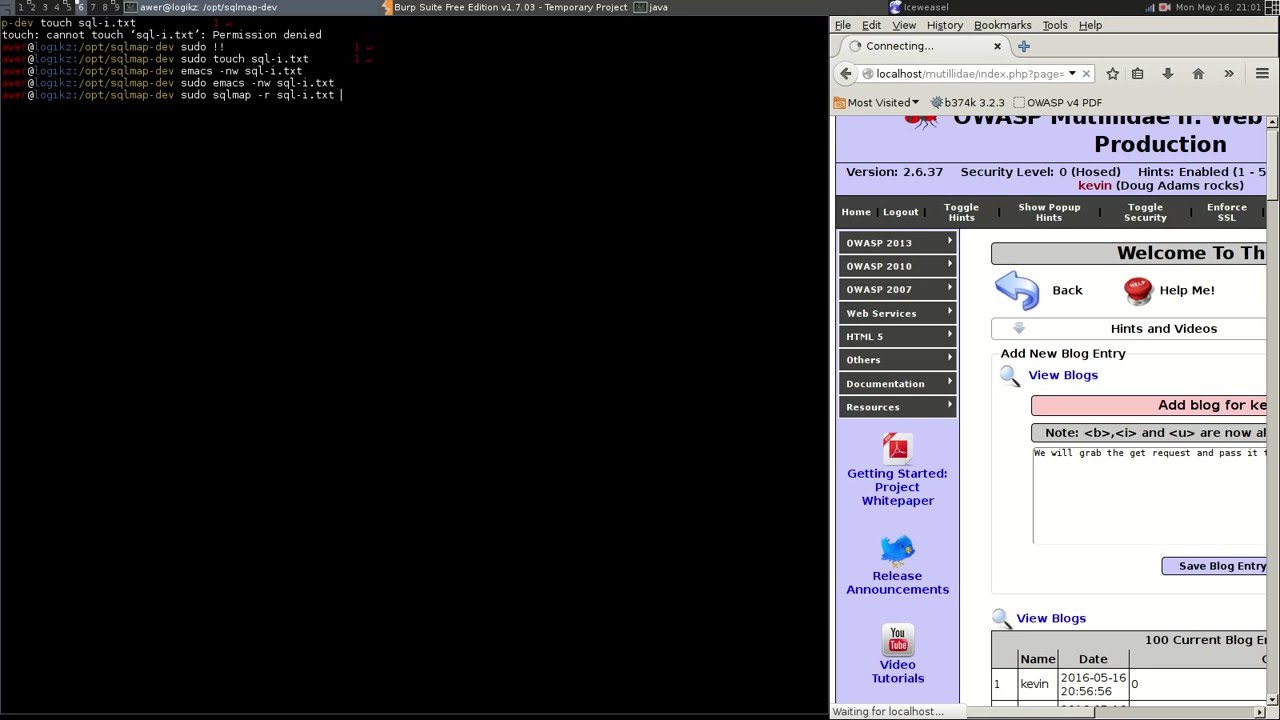The image size is (1280, 720).
Task: Open the b374k 3.2.3 bookmark
Action: pyautogui.click(x=967, y=102)
